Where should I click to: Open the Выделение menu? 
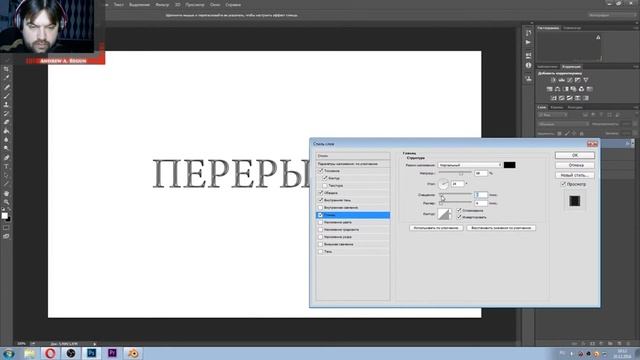139,5
